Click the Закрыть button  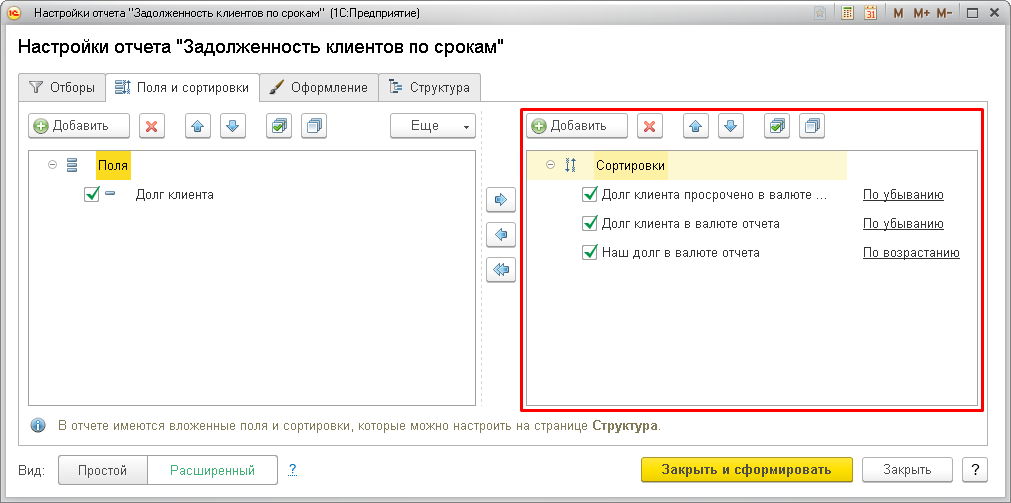pyautogui.click(x=907, y=469)
